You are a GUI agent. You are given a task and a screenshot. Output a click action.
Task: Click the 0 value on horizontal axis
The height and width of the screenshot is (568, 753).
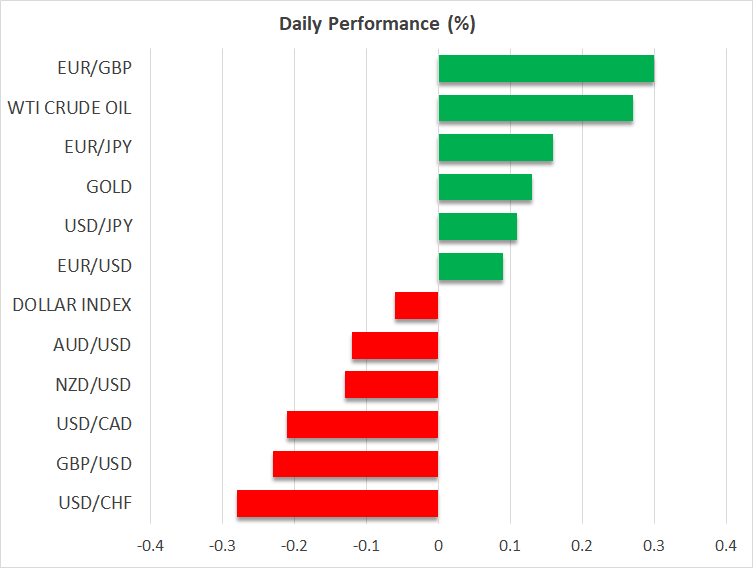point(438,546)
